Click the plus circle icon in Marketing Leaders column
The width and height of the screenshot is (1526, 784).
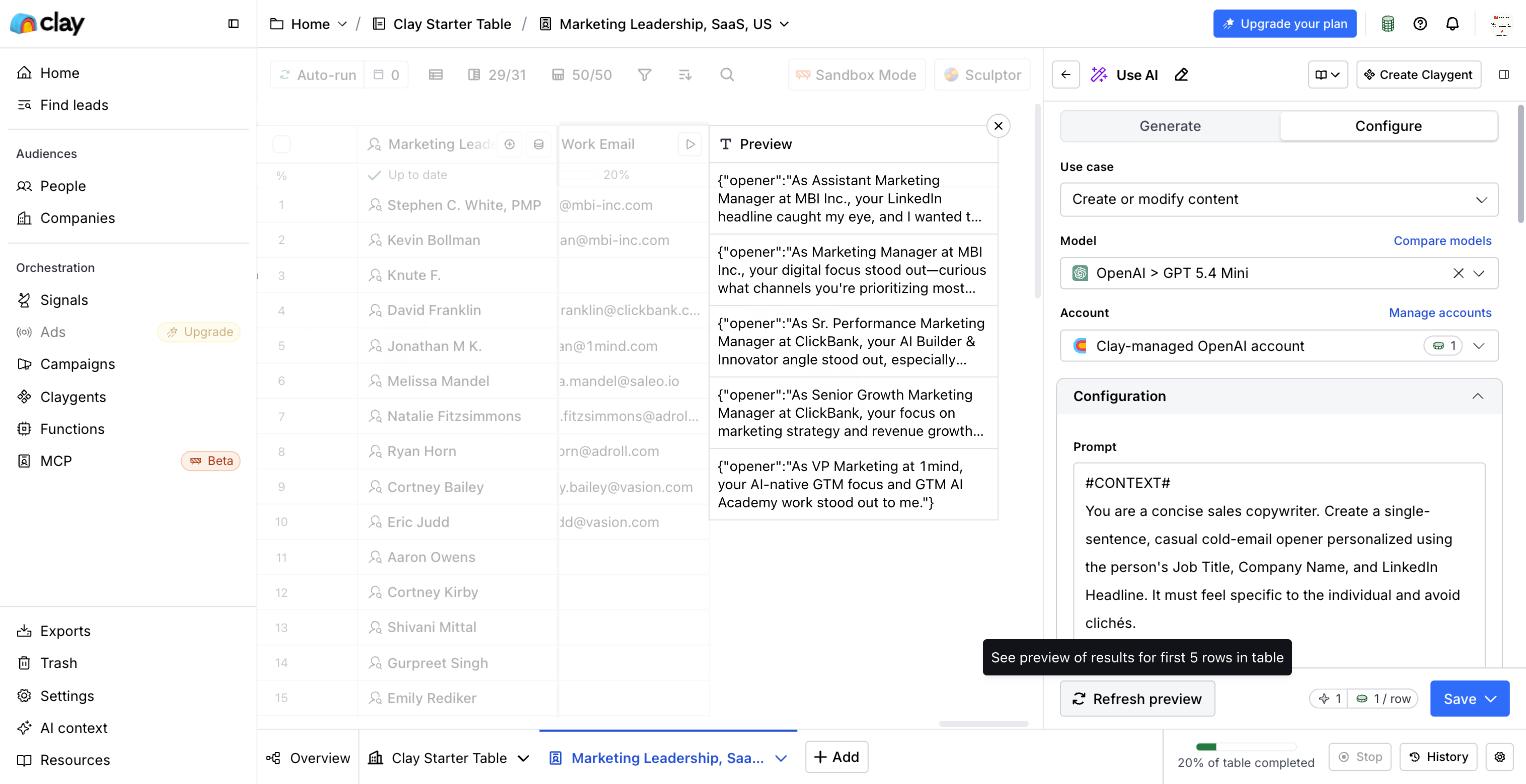[x=509, y=144]
